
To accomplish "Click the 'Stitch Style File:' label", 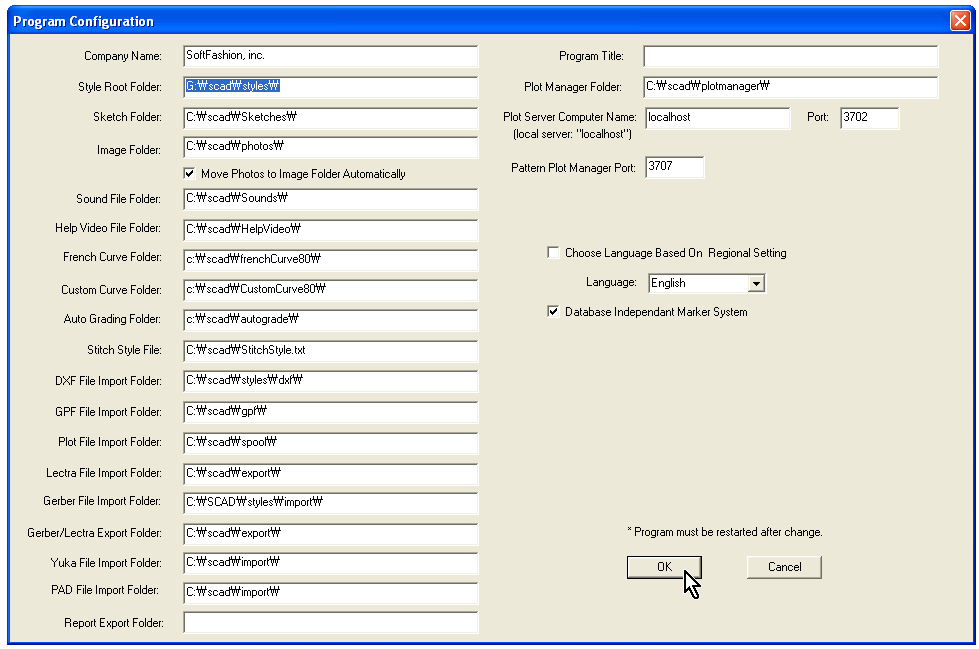I will (124, 350).
